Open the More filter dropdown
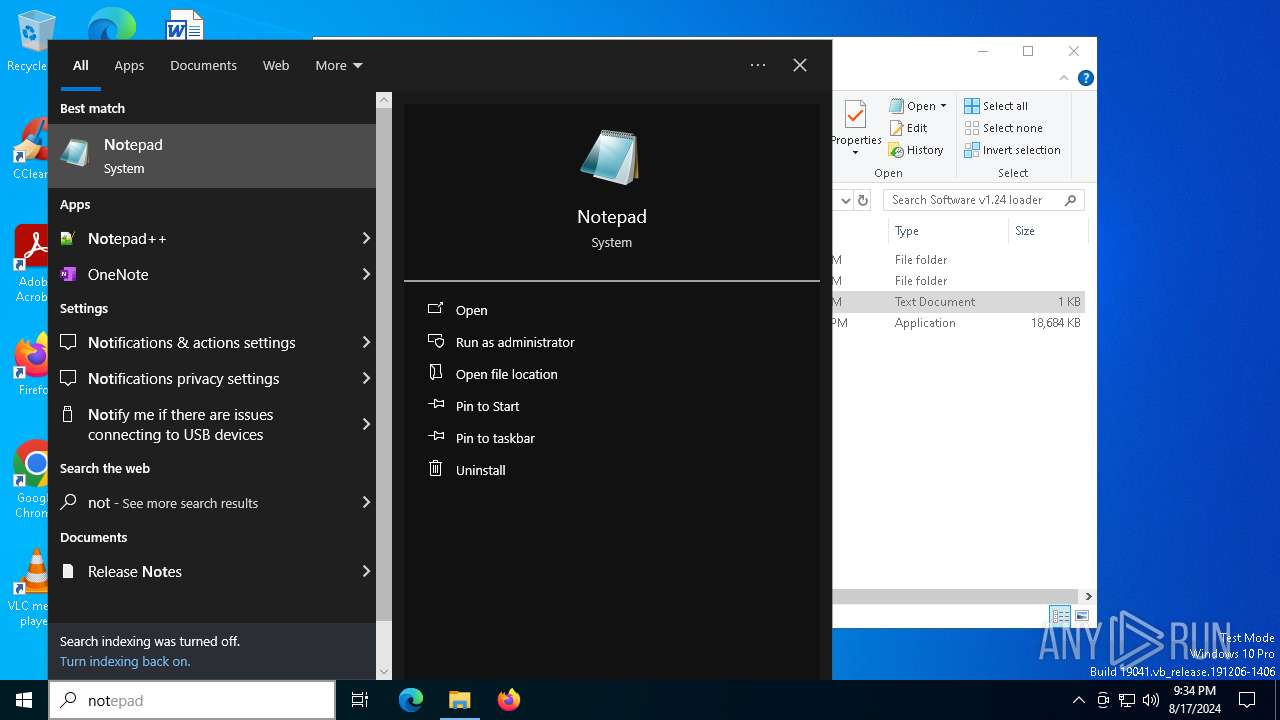 [x=339, y=65]
